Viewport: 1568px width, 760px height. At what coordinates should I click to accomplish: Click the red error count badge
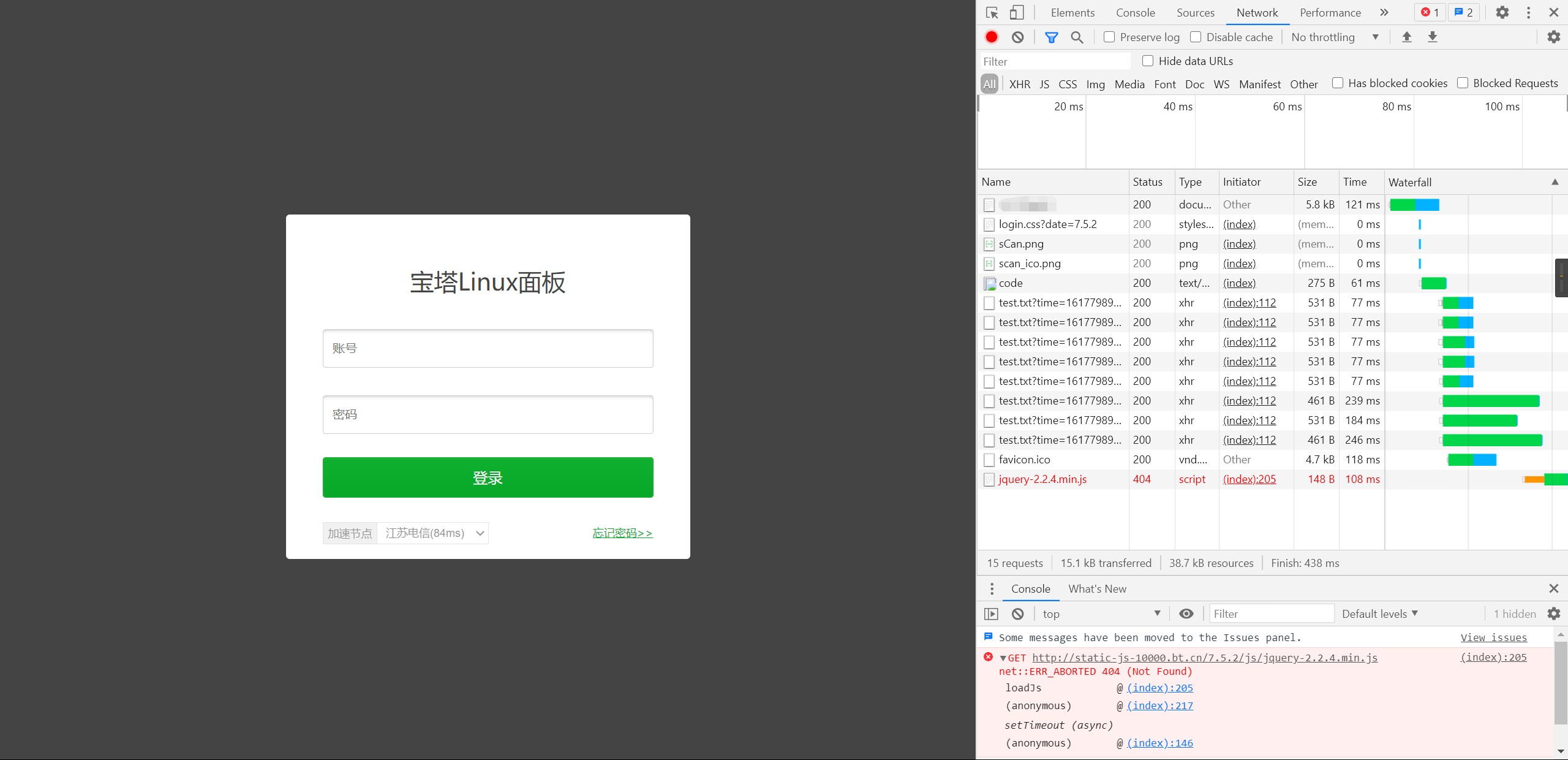(1430, 13)
